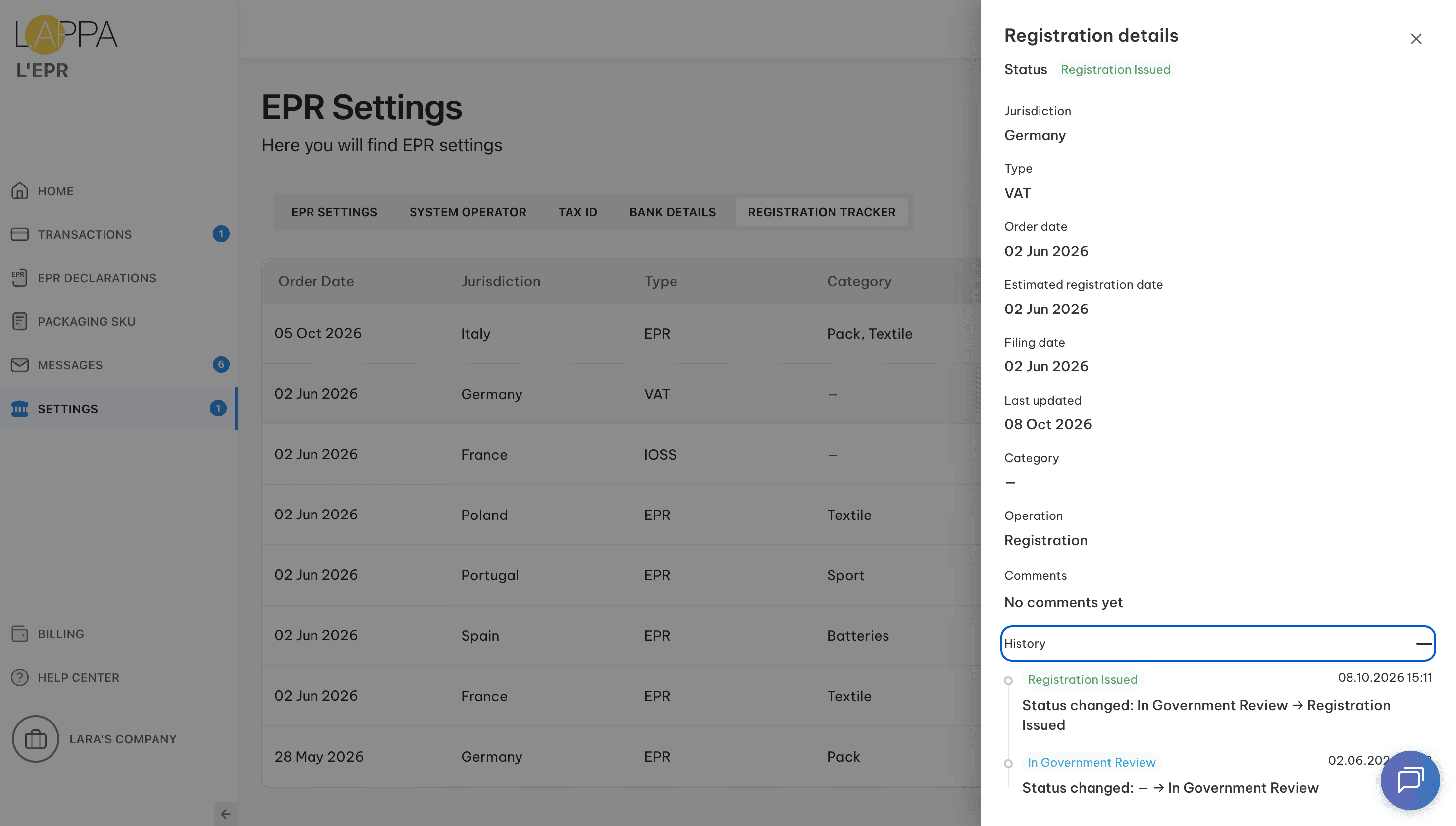Click the Settings bank icon
The image size is (1456, 826).
click(20, 409)
